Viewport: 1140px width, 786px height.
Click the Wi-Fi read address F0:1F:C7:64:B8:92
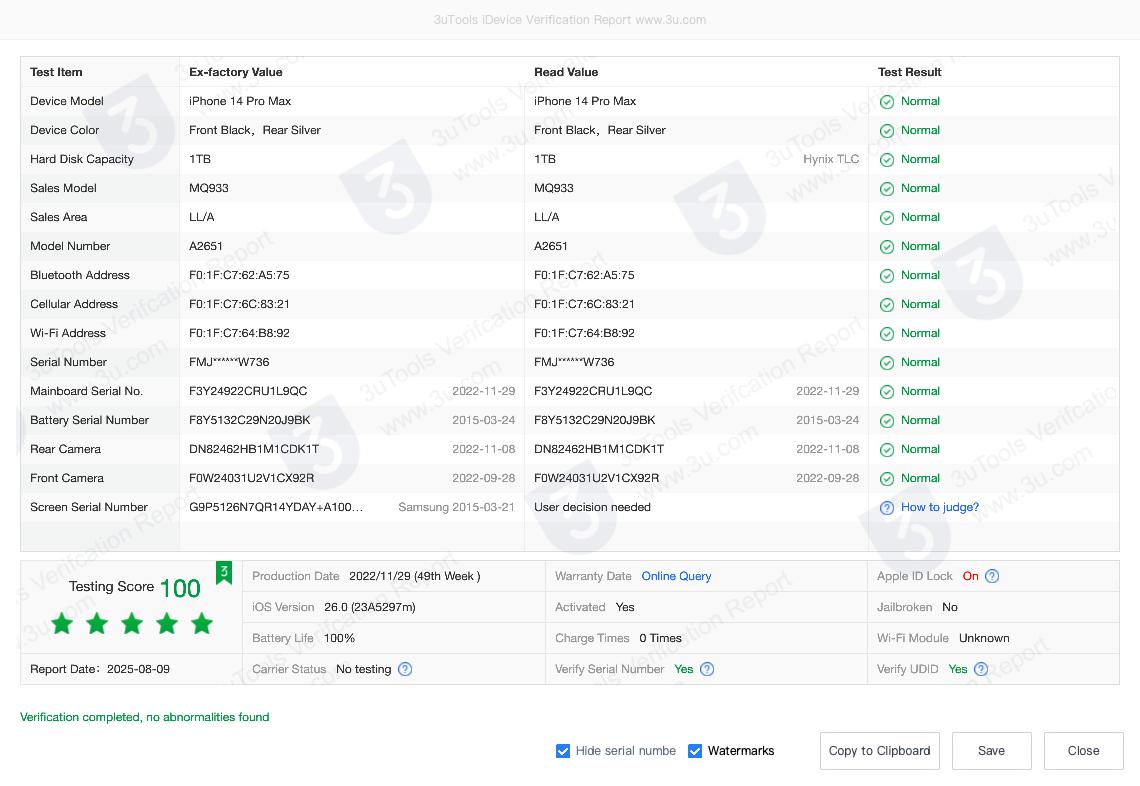[584, 333]
